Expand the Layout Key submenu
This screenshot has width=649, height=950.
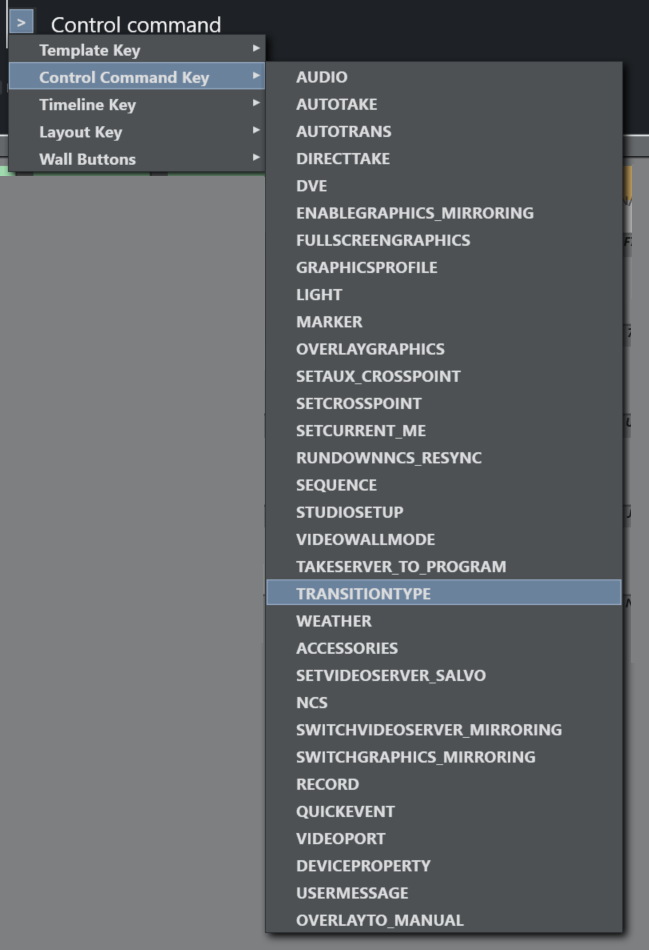[x=81, y=132]
